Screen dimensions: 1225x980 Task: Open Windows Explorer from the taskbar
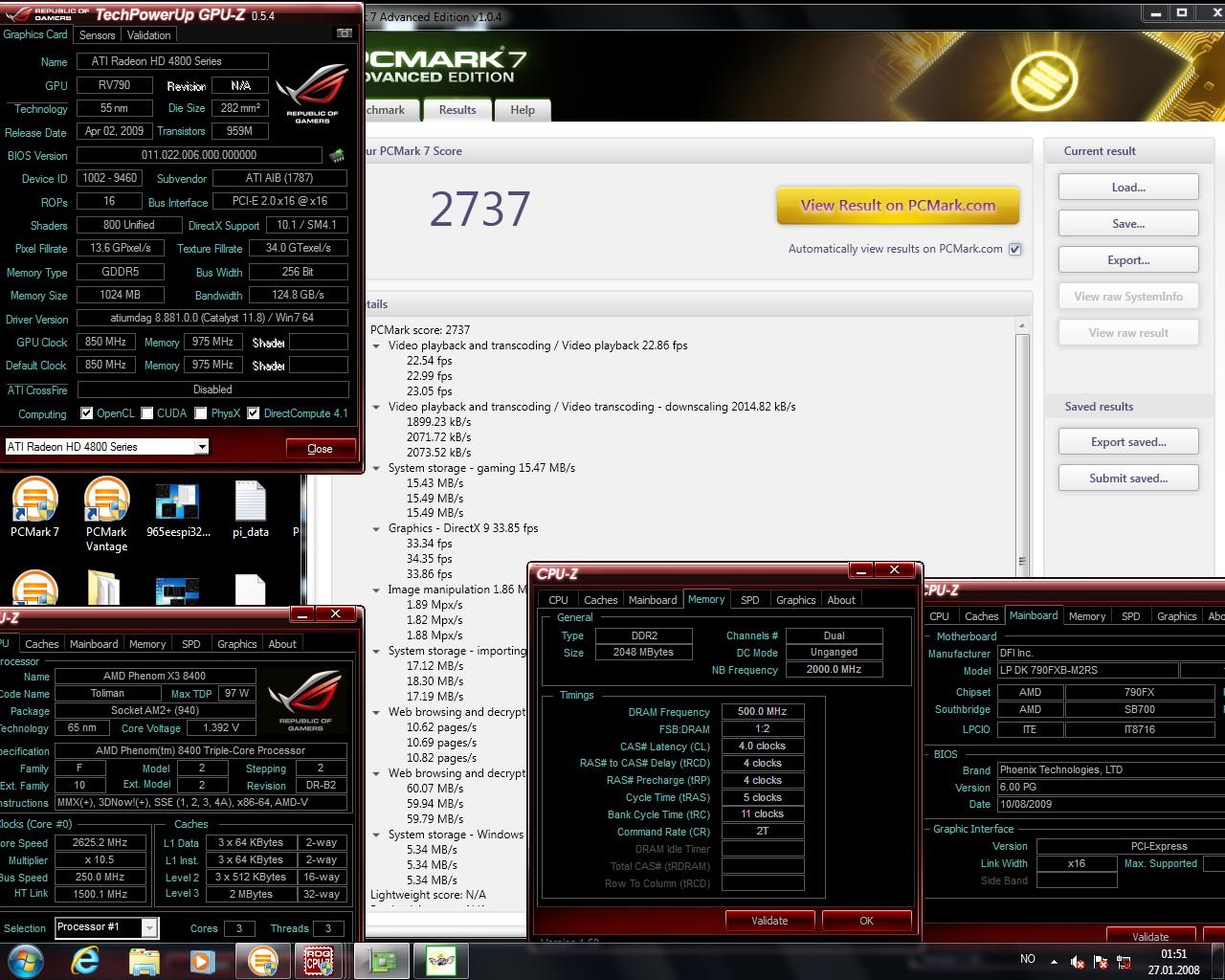click(x=144, y=960)
